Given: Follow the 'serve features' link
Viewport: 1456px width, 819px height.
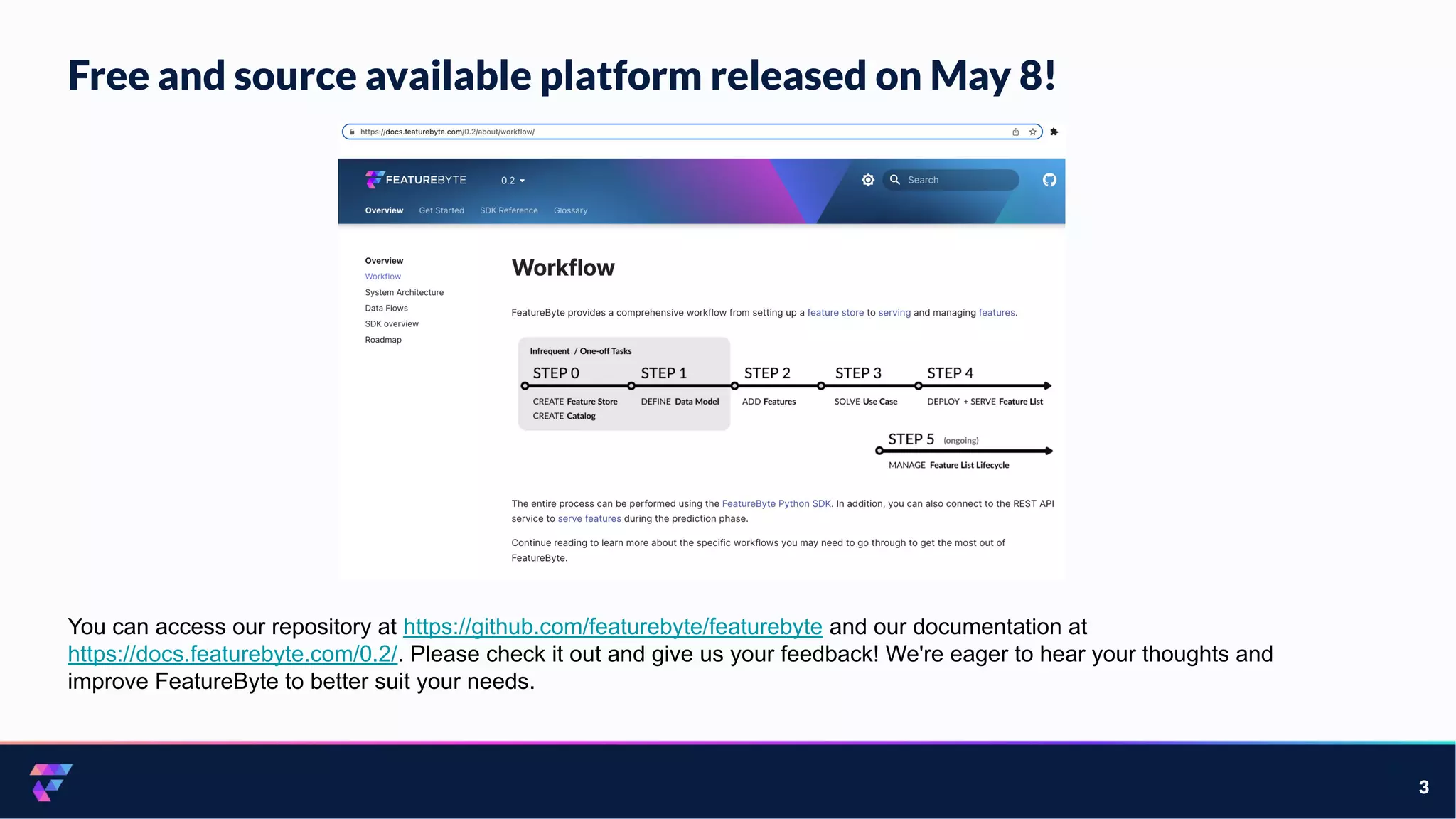Looking at the screenshot, I should pos(589,519).
